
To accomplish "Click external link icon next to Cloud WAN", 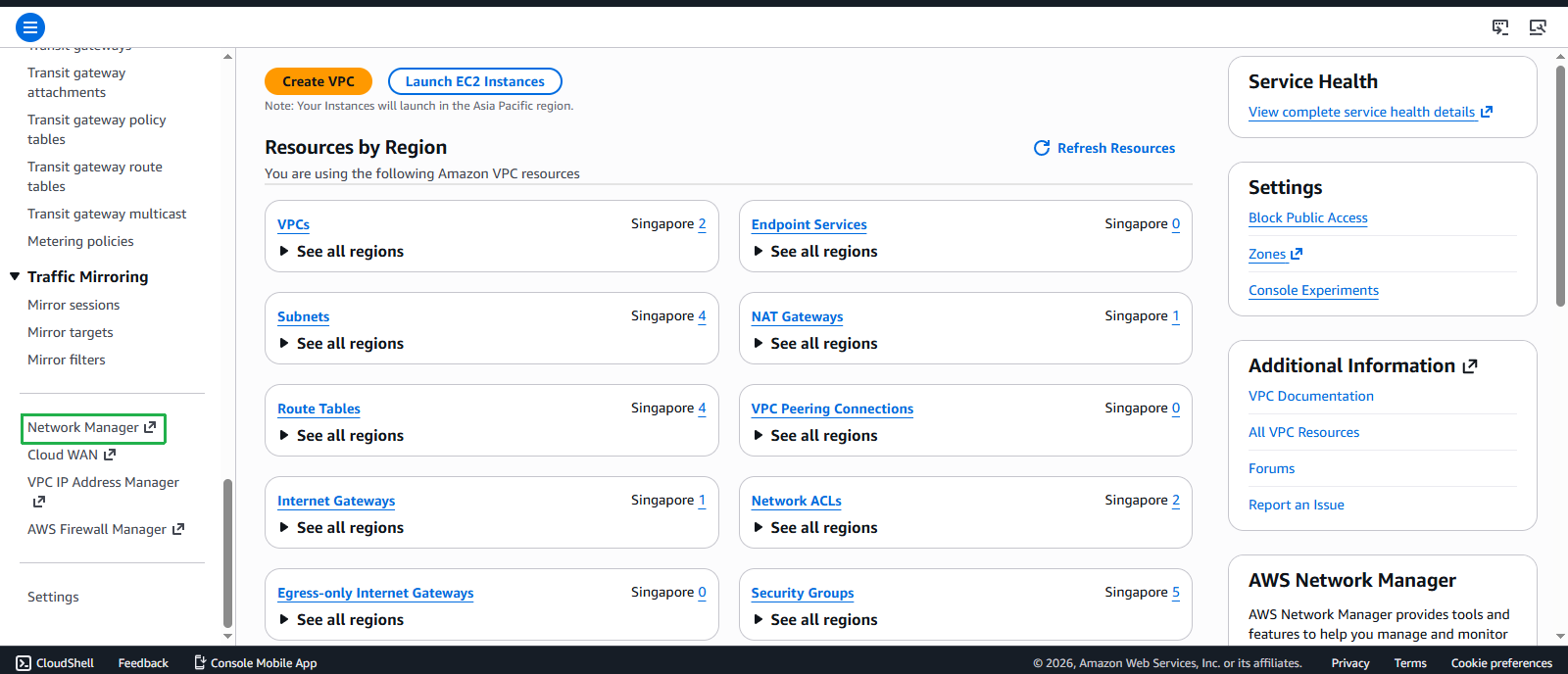I will (110, 455).
